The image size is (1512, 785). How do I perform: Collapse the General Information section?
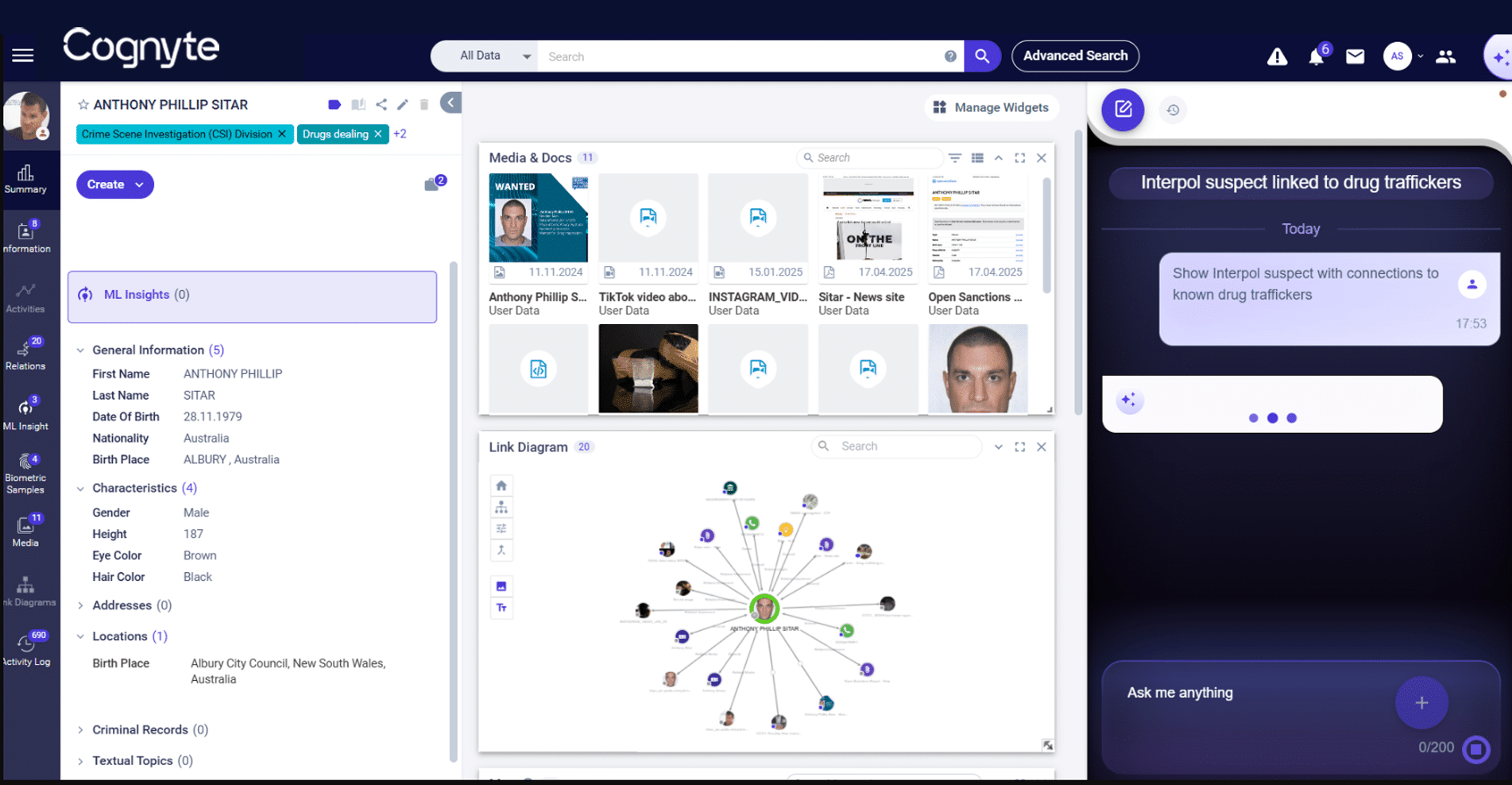coord(79,350)
